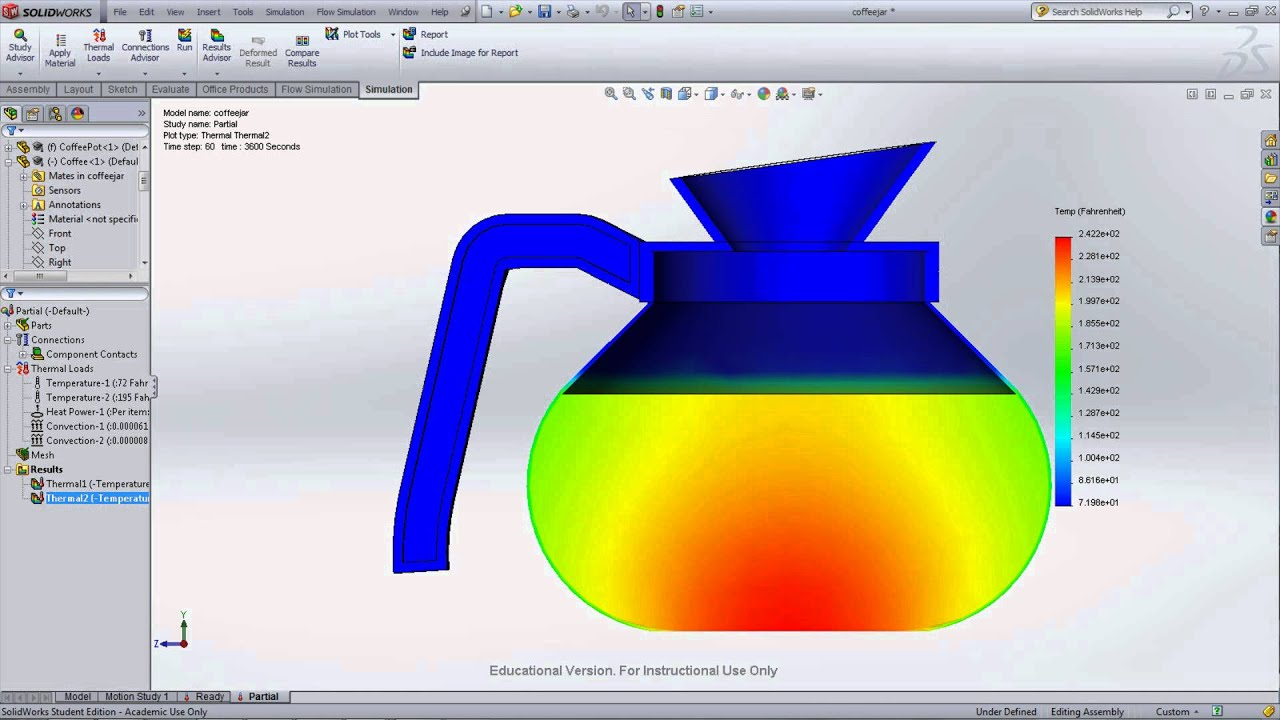Open the Results Advisor
Screen dimensions: 1280x720
tap(217, 46)
